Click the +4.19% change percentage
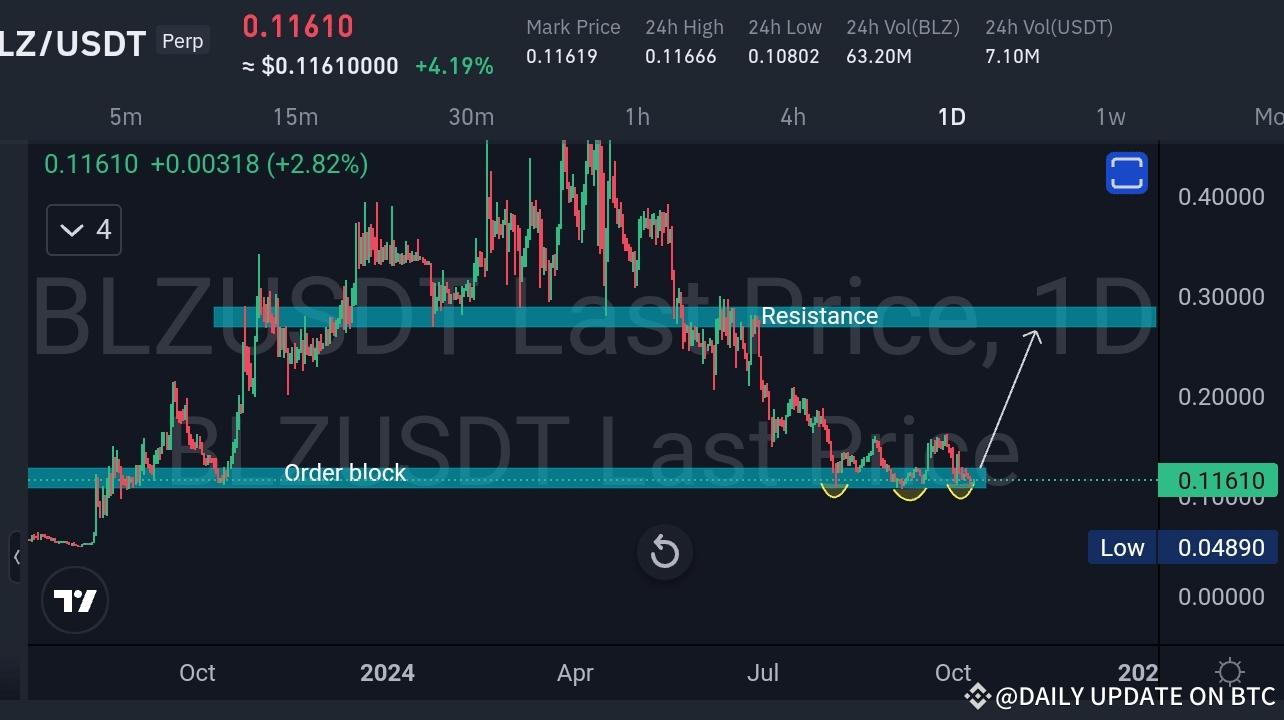The height and width of the screenshot is (720, 1284). (x=454, y=67)
